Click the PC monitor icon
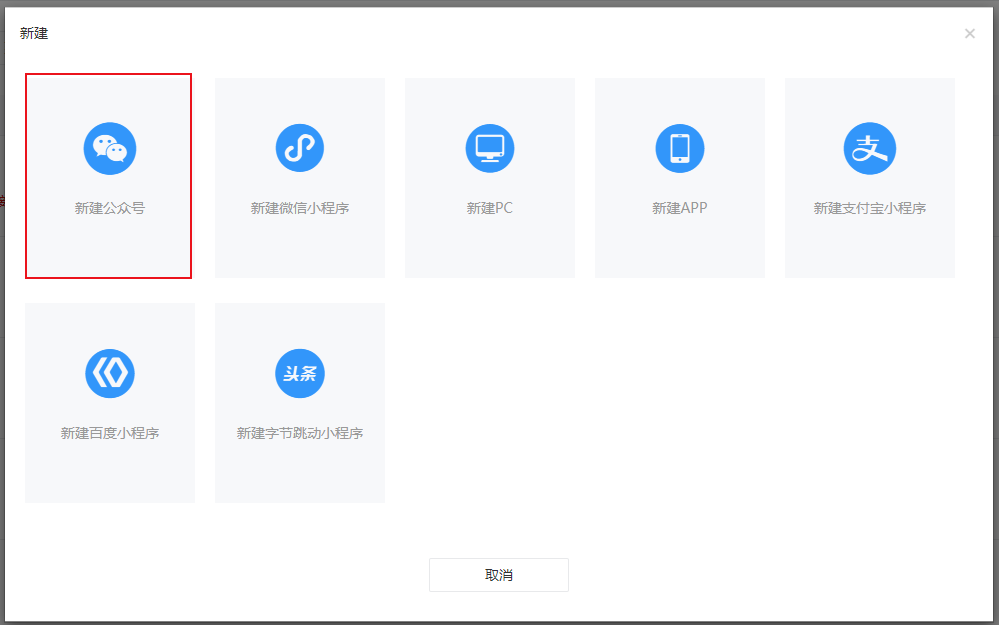The height and width of the screenshot is (625, 999). click(x=489, y=148)
